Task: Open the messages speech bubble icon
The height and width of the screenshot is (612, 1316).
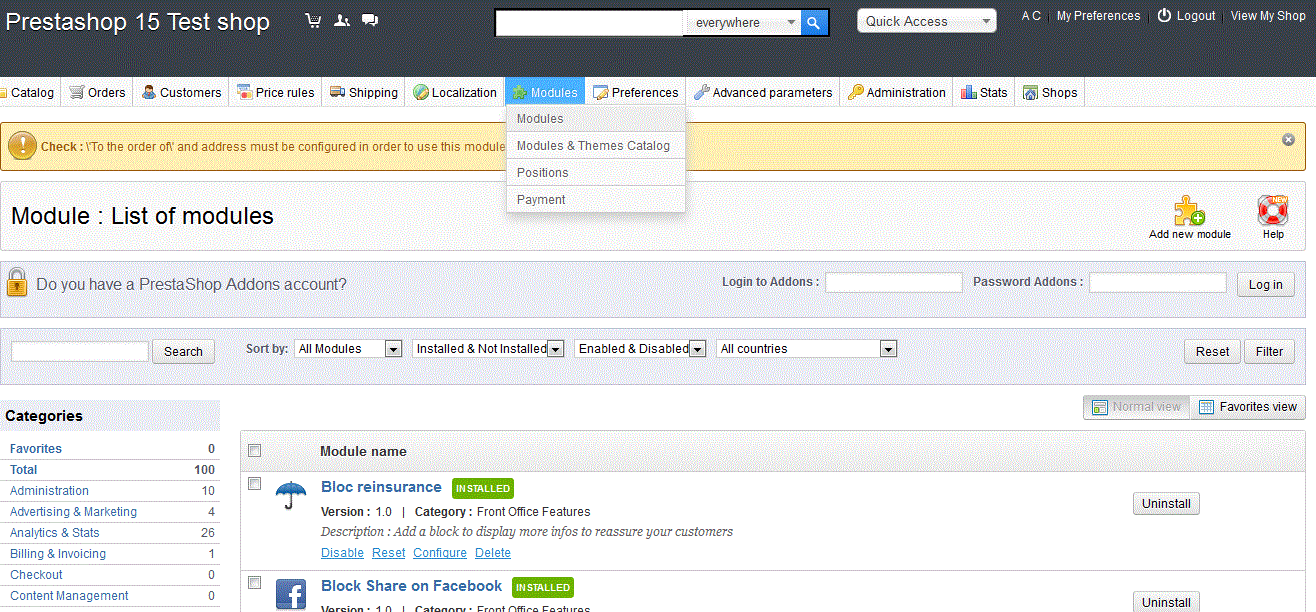Action: coord(370,21)
